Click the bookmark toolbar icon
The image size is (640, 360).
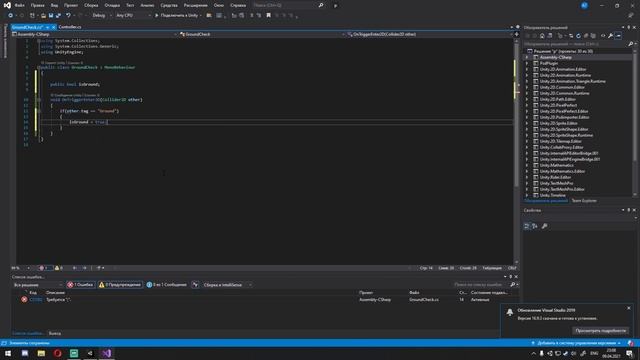269,16
